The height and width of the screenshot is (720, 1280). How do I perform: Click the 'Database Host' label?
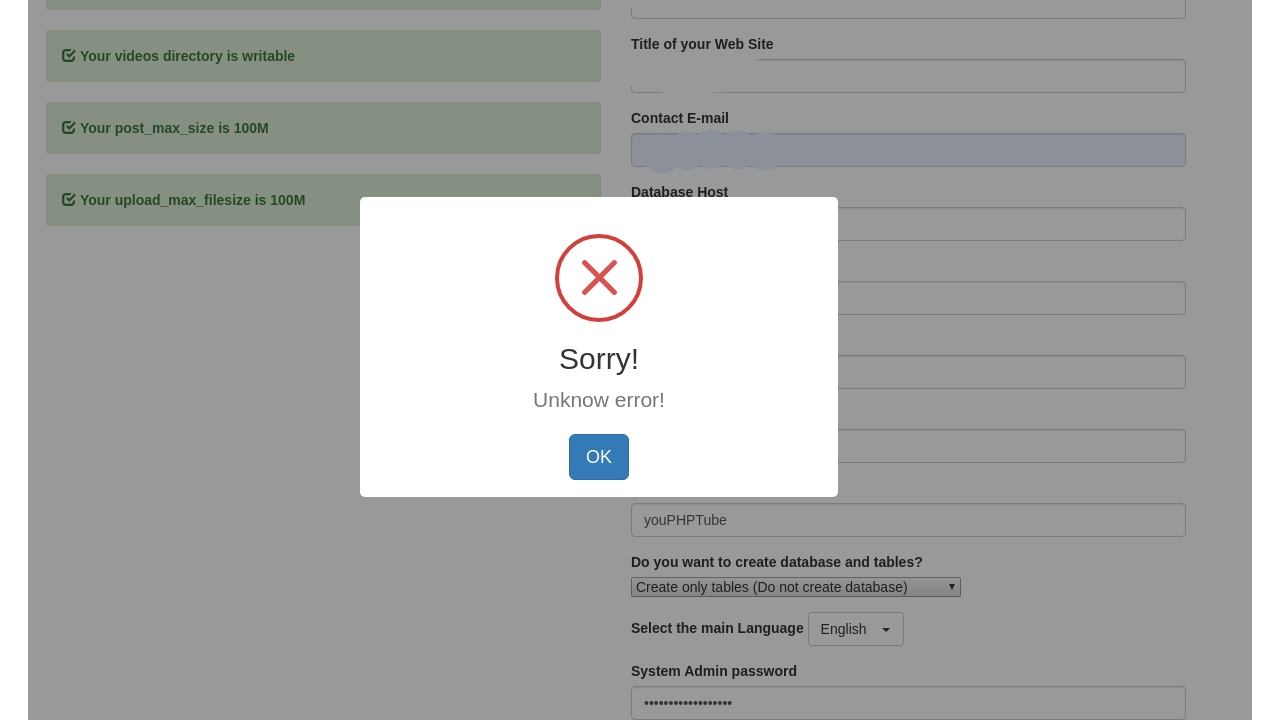coord(679,191)
